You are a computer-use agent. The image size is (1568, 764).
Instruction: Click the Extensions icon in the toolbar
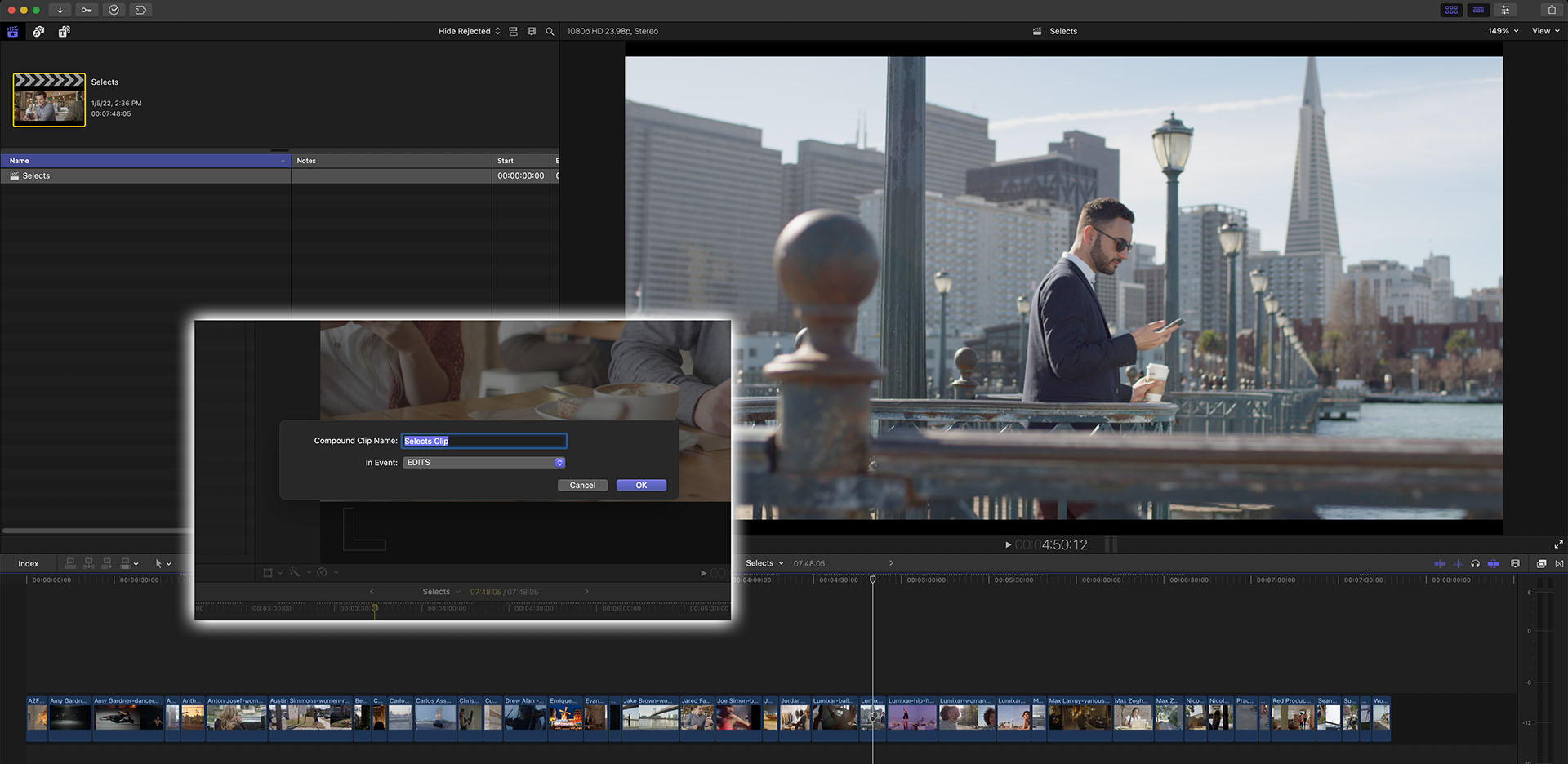point(140,10)
